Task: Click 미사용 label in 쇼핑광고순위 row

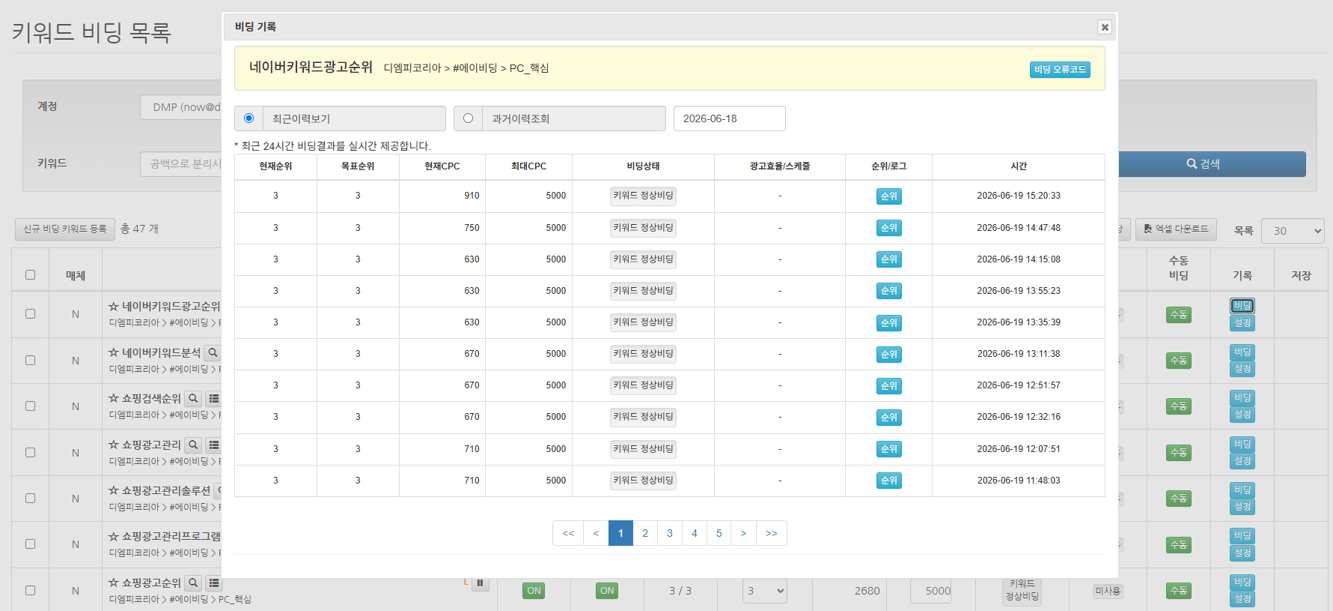Action: click(x=1107, y=591)
